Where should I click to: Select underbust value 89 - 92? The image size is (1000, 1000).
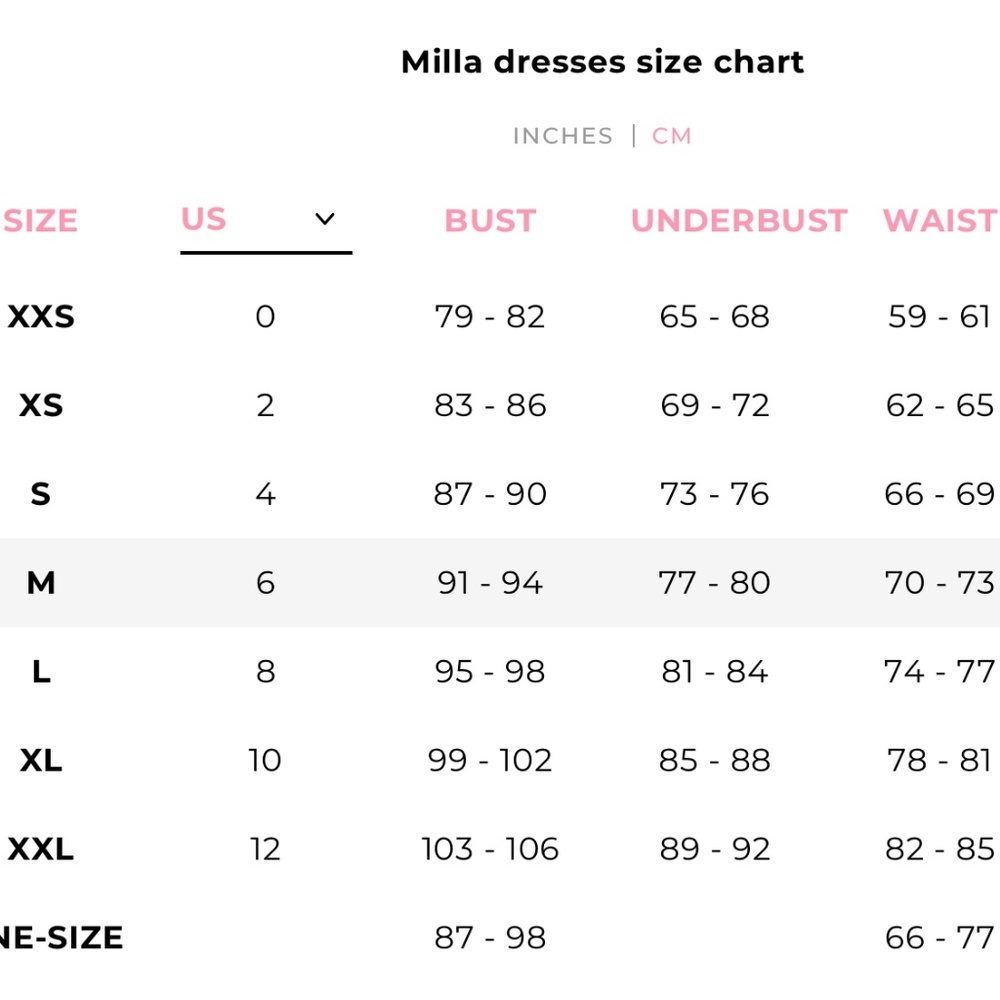click(x=714, y=849)
